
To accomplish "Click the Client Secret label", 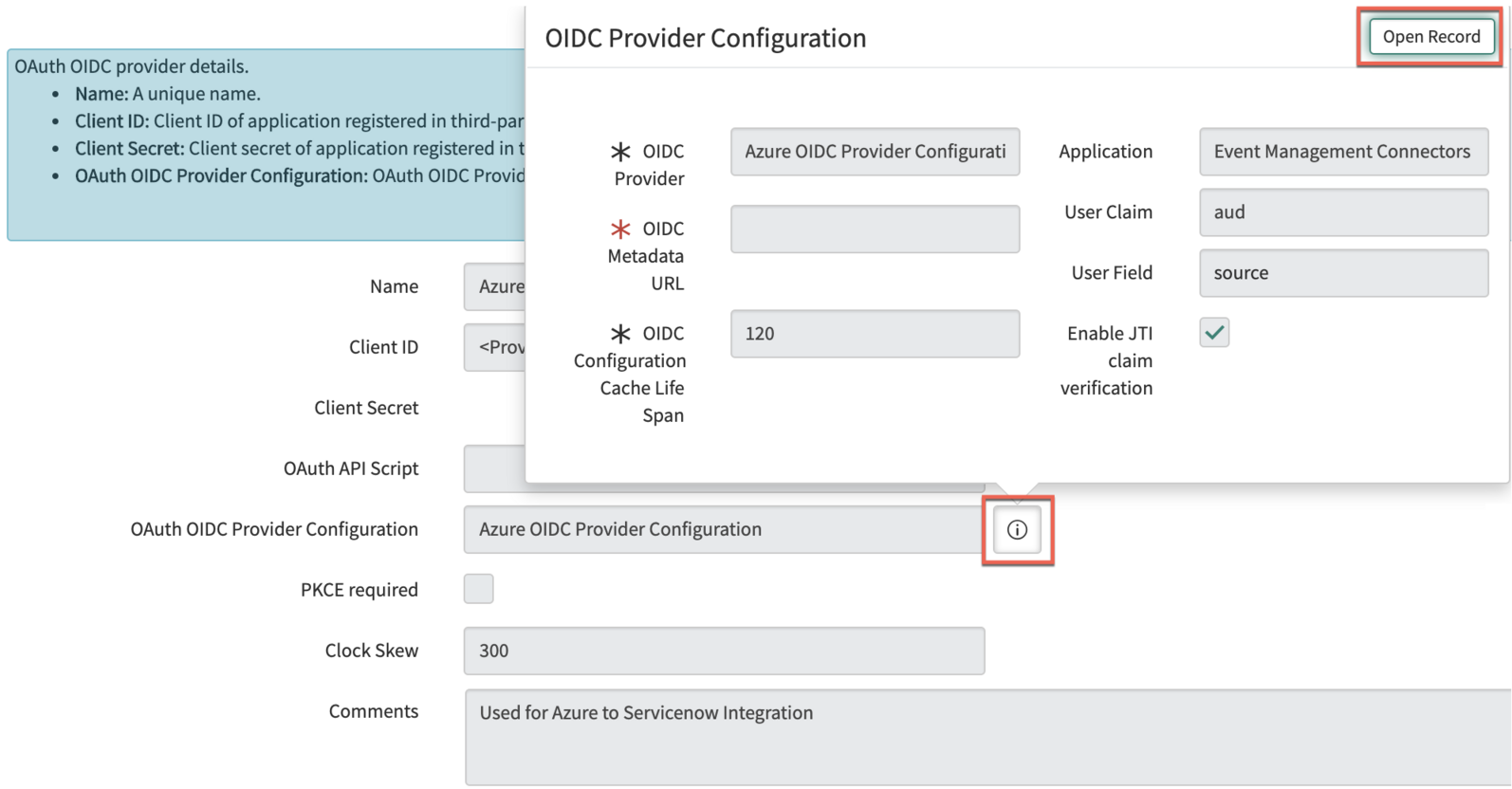I will (x=366, y=408).
